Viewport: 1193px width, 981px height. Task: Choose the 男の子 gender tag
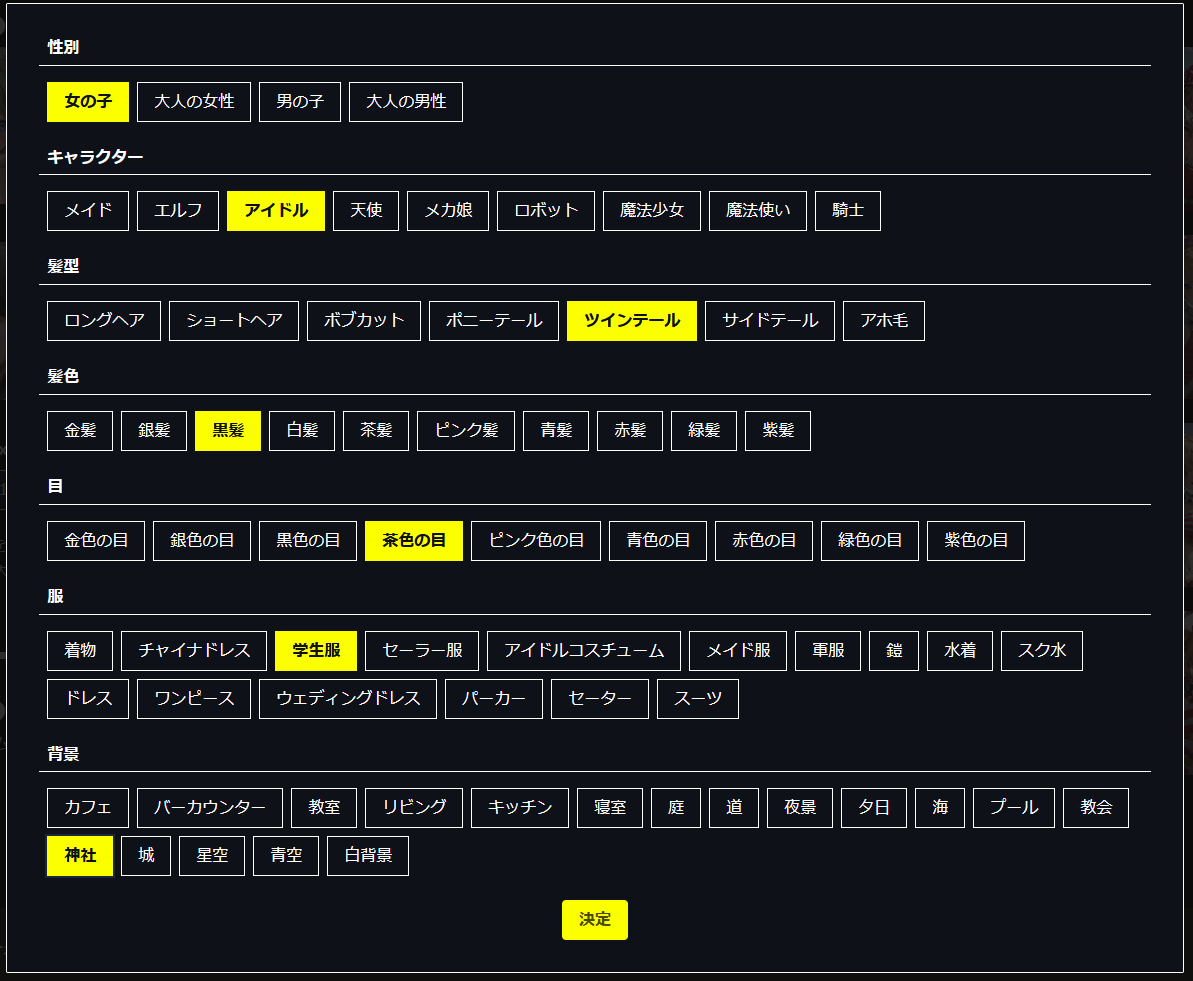[300, 102]
